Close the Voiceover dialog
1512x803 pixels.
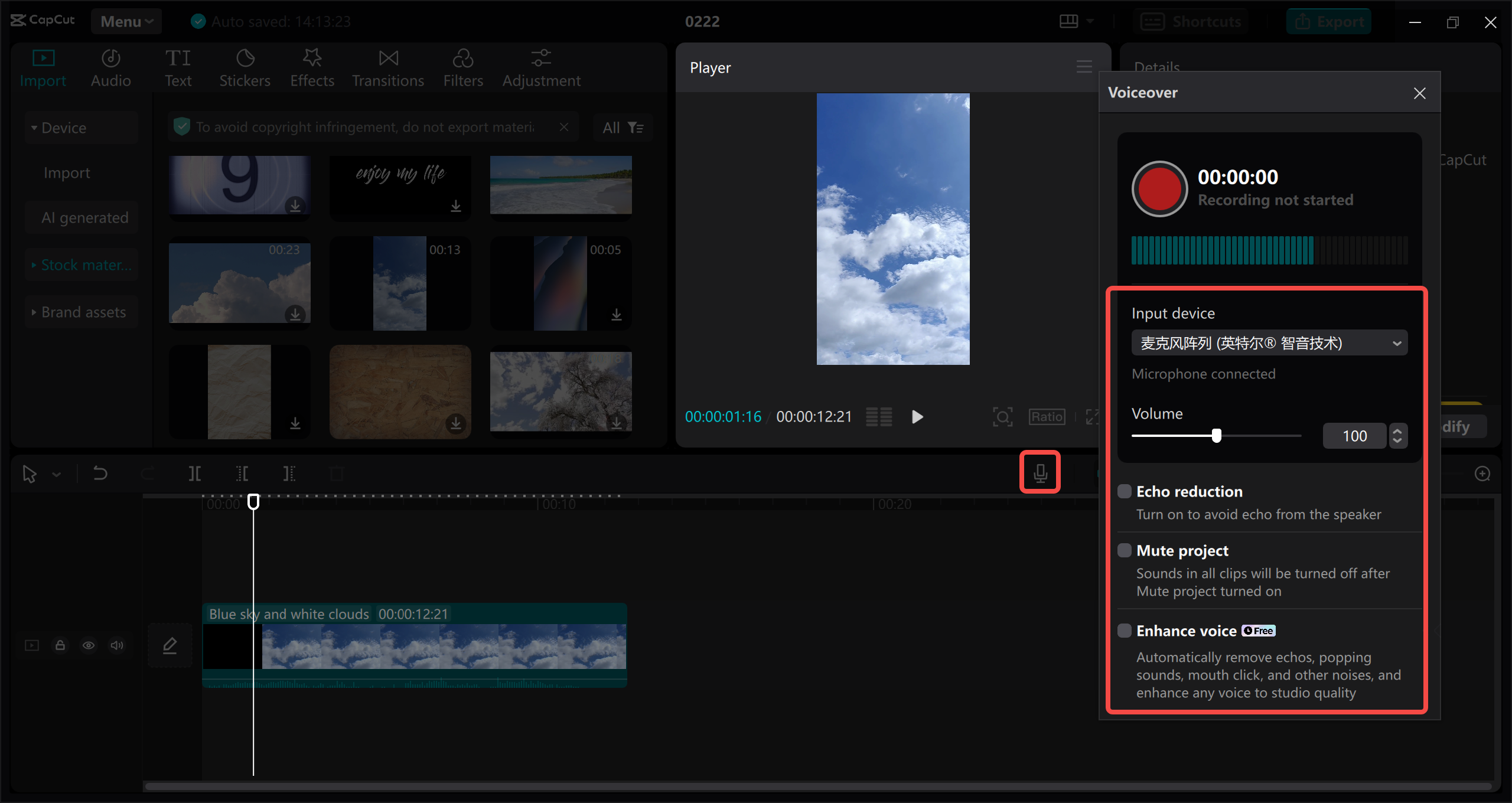(x=1419, y=93)
